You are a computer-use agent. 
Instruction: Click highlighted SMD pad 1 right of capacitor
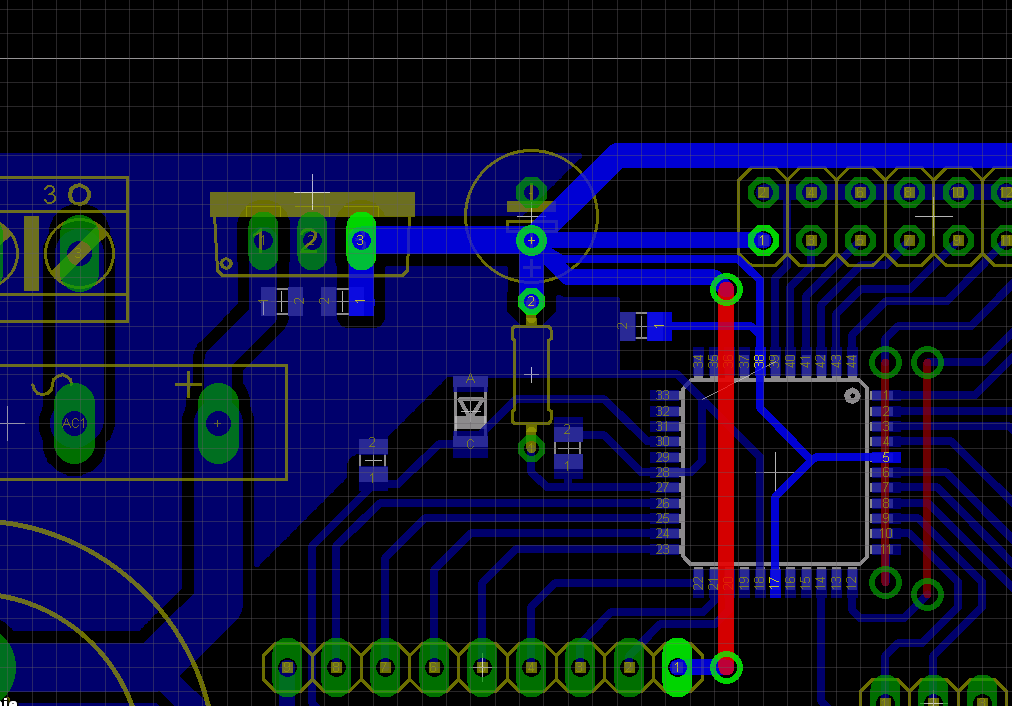click(659, 326)
